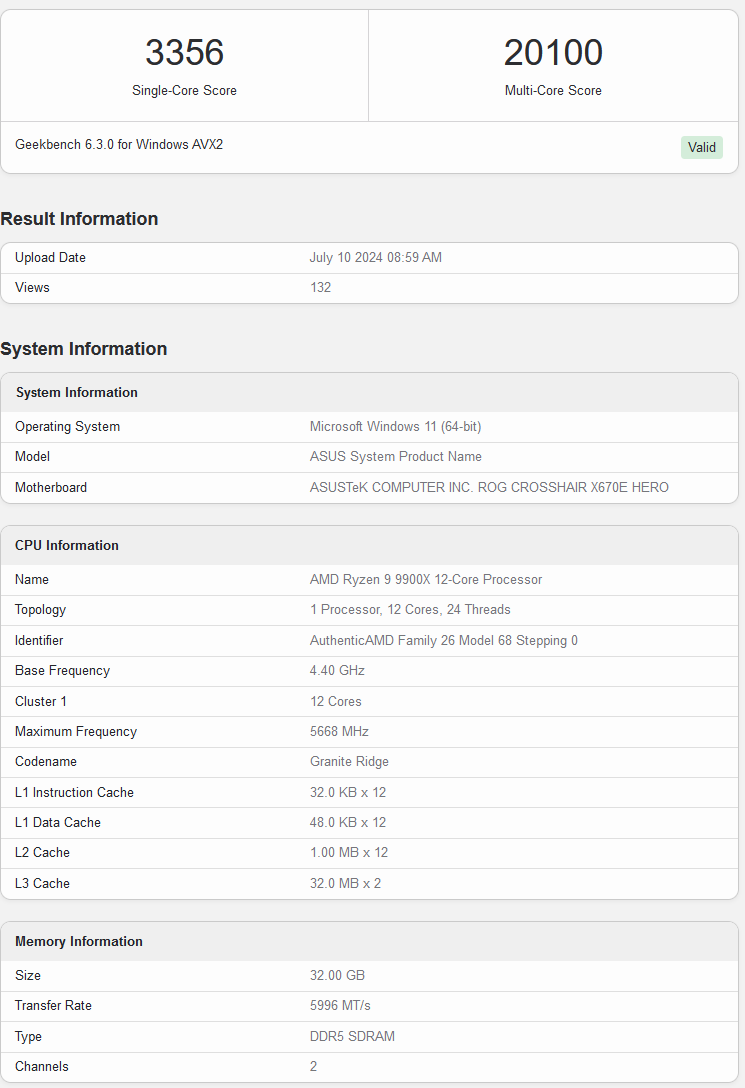Click the Cluster 1 row label
The image size is (745, 1088).
tap(41, 702)
